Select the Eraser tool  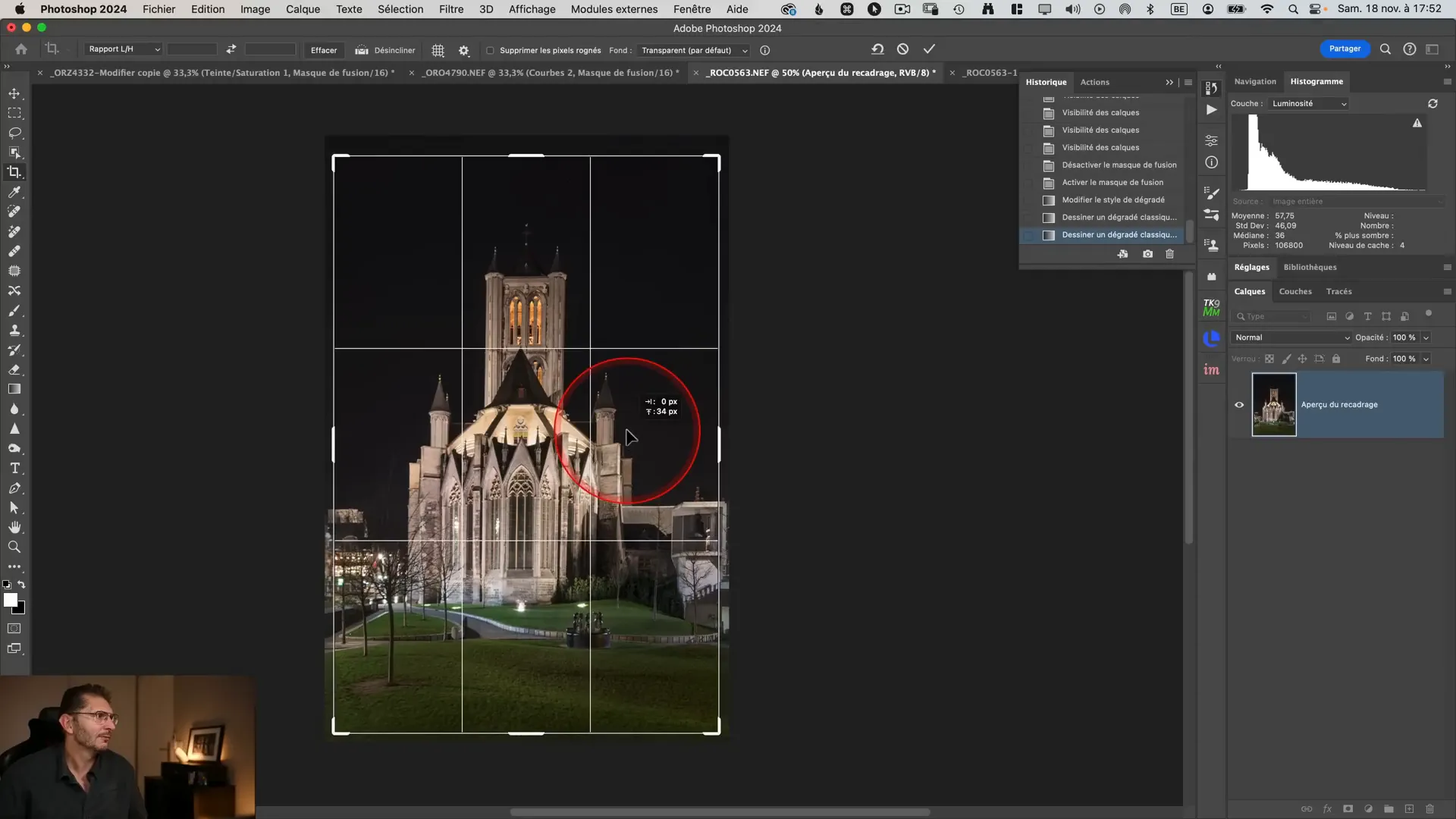tap(14, 369)
